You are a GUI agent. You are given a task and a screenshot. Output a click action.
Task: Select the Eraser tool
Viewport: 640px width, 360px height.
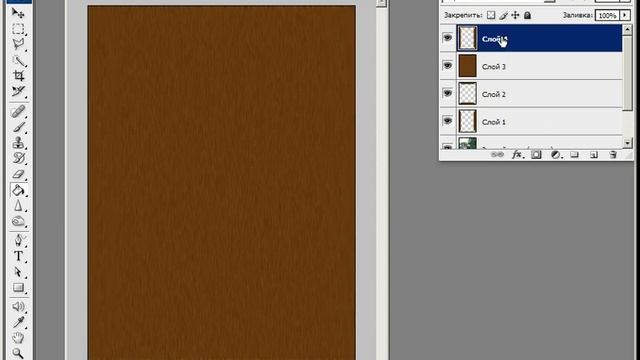(x=18, y=174)
